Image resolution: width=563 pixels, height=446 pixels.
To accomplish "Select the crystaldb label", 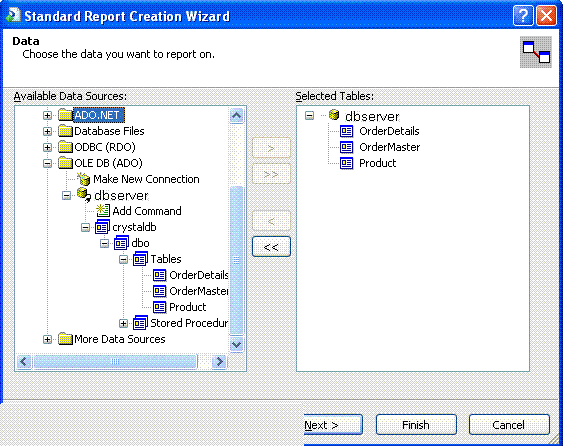I will pyautogui.click(x=134, y=227).
